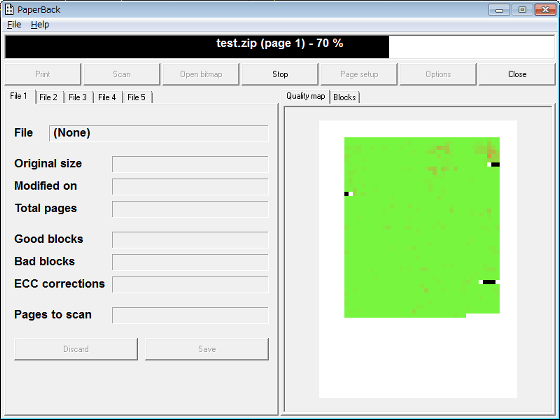The height and width of the screenshot is (420, 560).
Task: Switch to the File 3 tab
Action: (x=78, y=97)
